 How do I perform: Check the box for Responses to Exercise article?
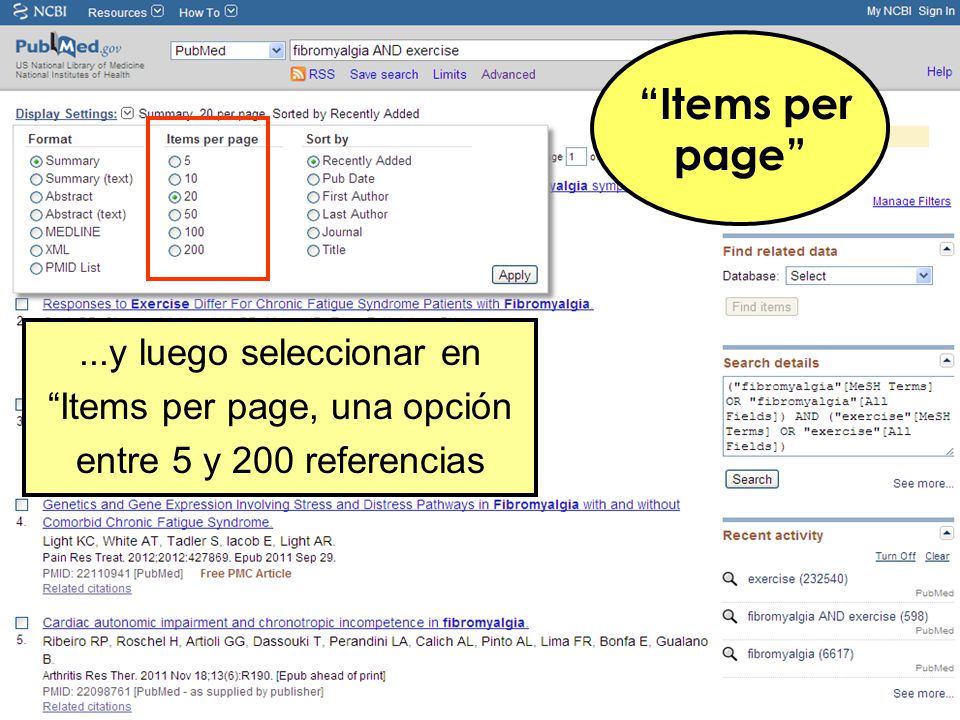coord(22,304)
